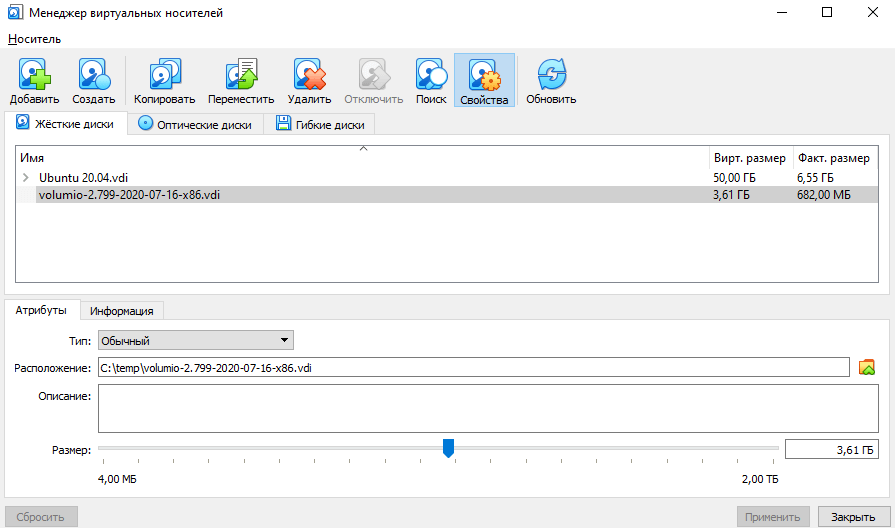This screenshot has width=895, height=528.
Task: Sort by the Имя column header
Action: [363, 158]
